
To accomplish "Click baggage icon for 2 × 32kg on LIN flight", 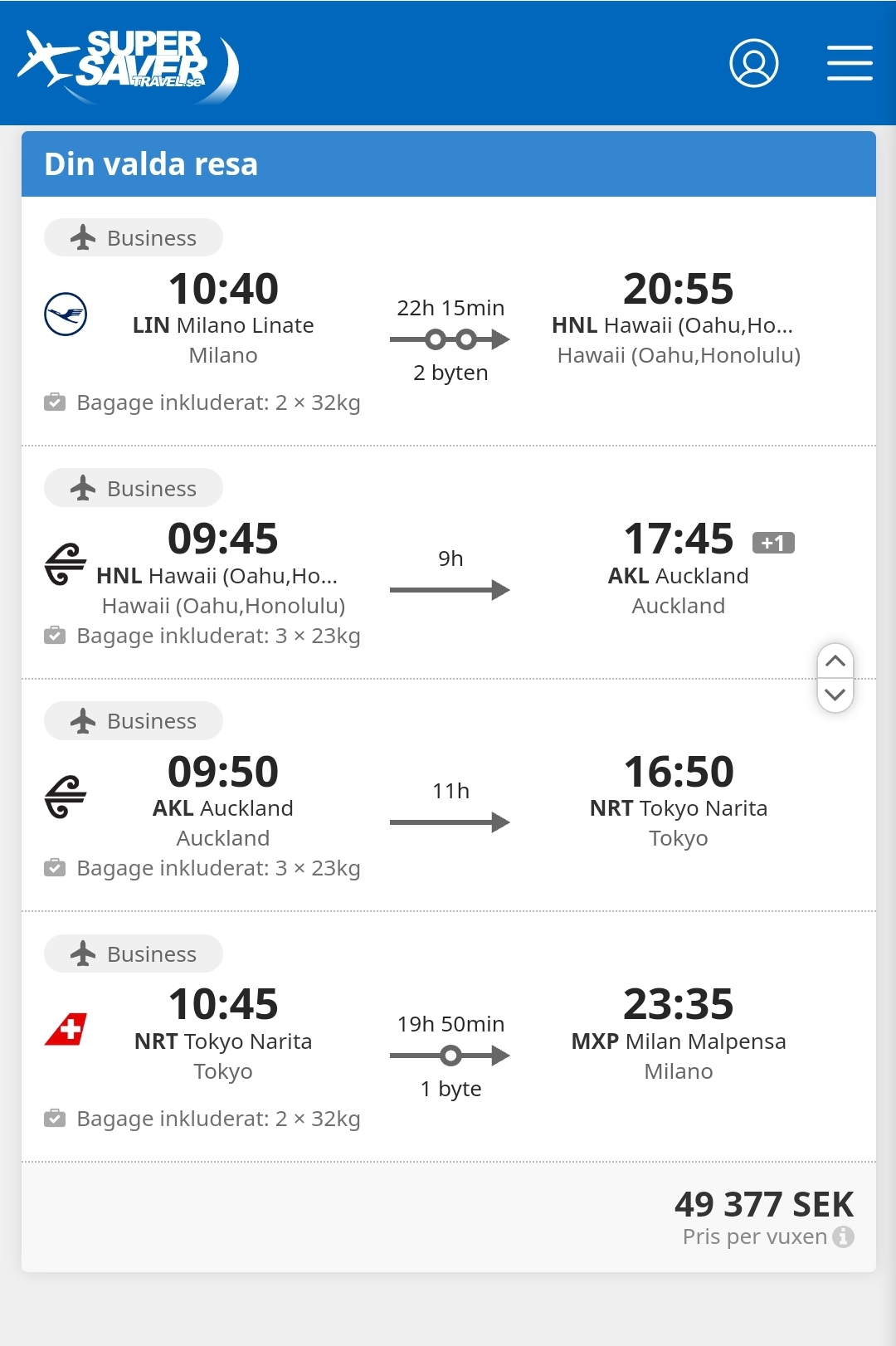I will click(55, 402).
